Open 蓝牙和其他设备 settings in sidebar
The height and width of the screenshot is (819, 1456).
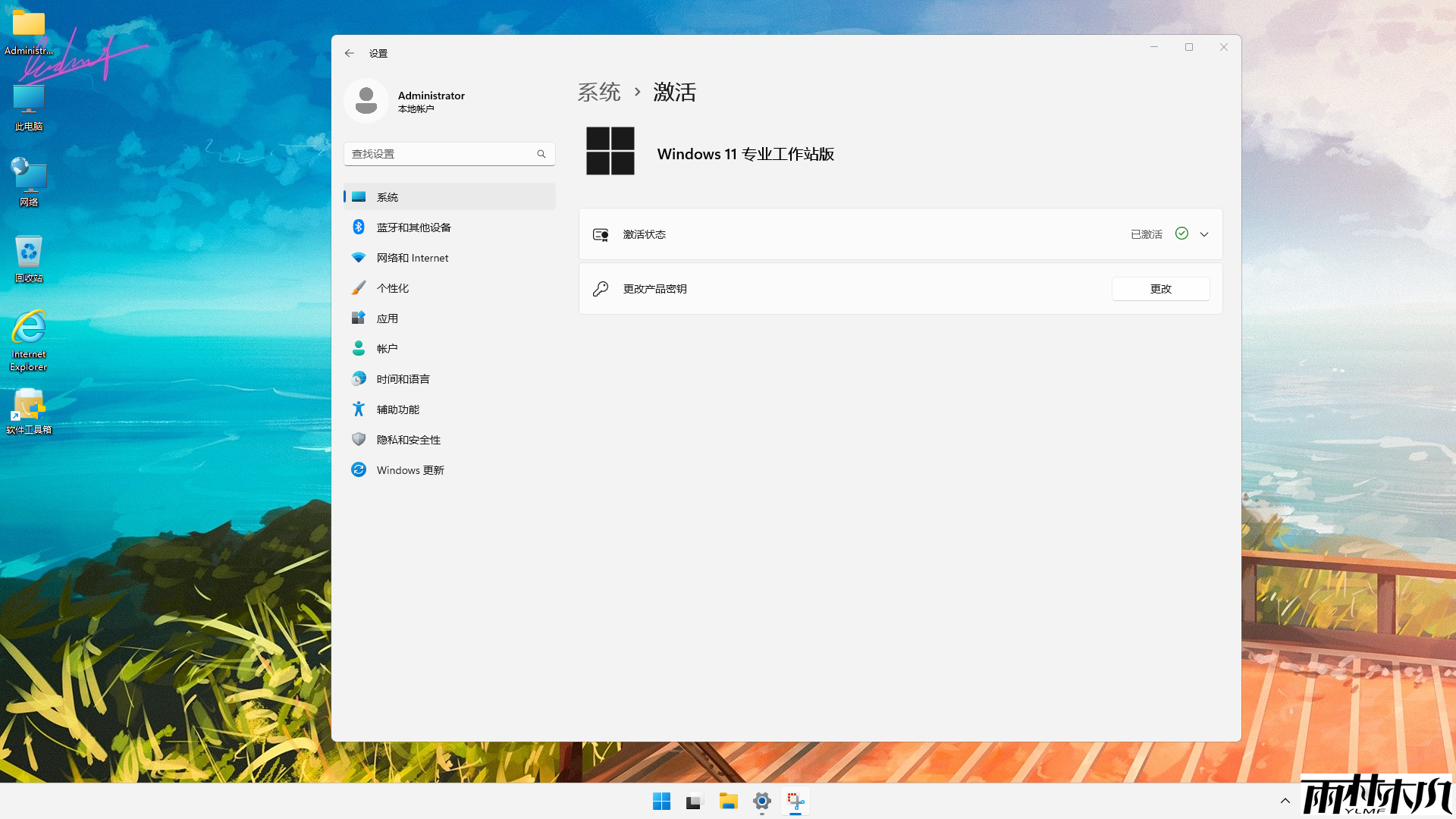point(414,227)
